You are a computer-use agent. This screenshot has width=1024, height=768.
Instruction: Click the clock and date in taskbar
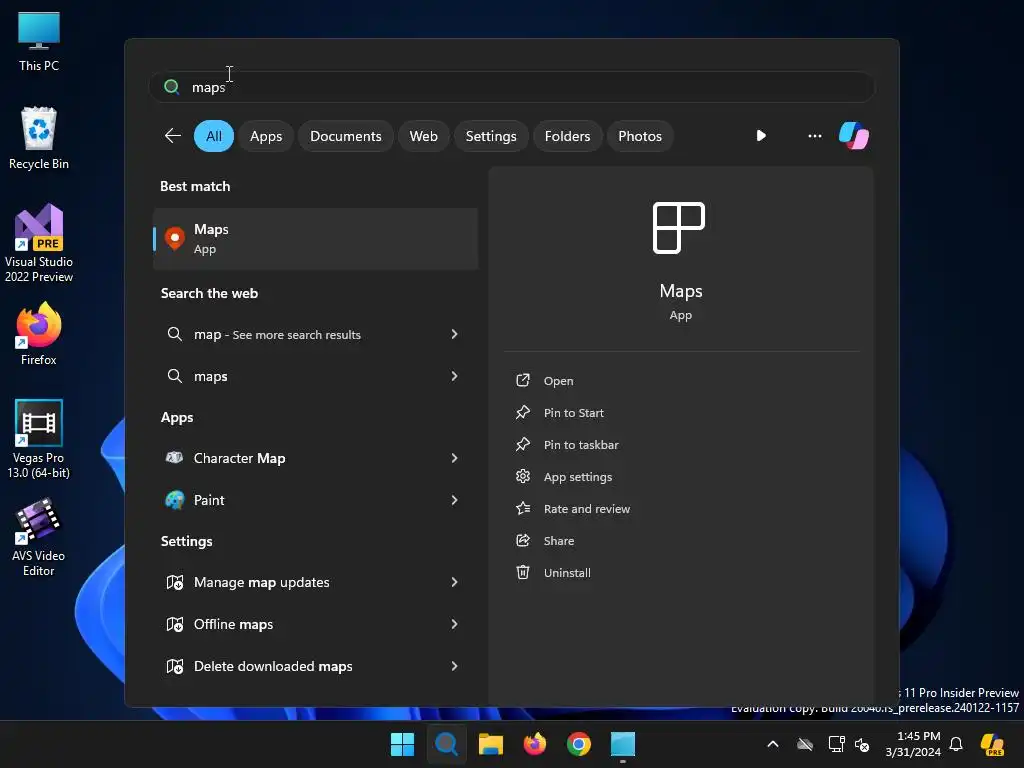[x=913, y=744]
